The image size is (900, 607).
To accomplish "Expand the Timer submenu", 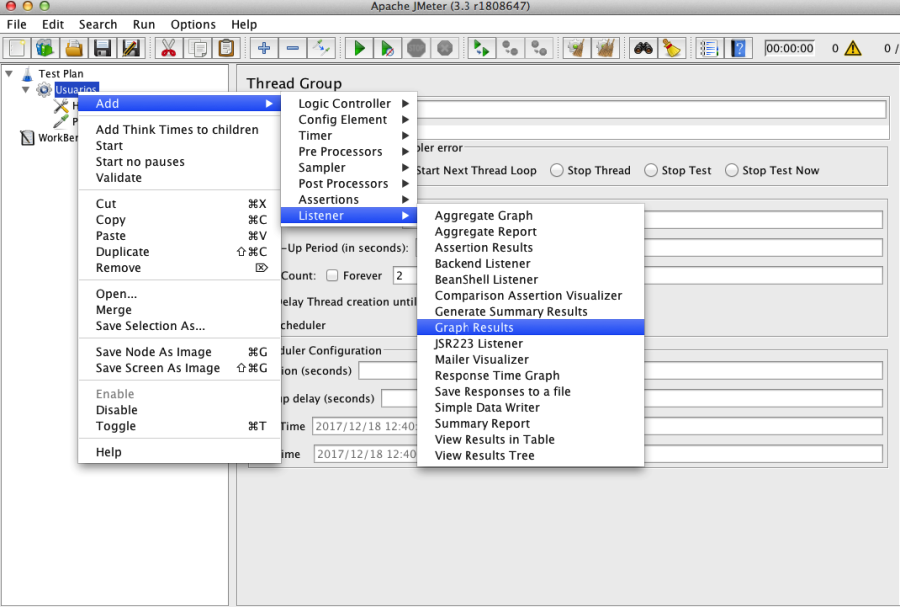I will tap(349, 136).
